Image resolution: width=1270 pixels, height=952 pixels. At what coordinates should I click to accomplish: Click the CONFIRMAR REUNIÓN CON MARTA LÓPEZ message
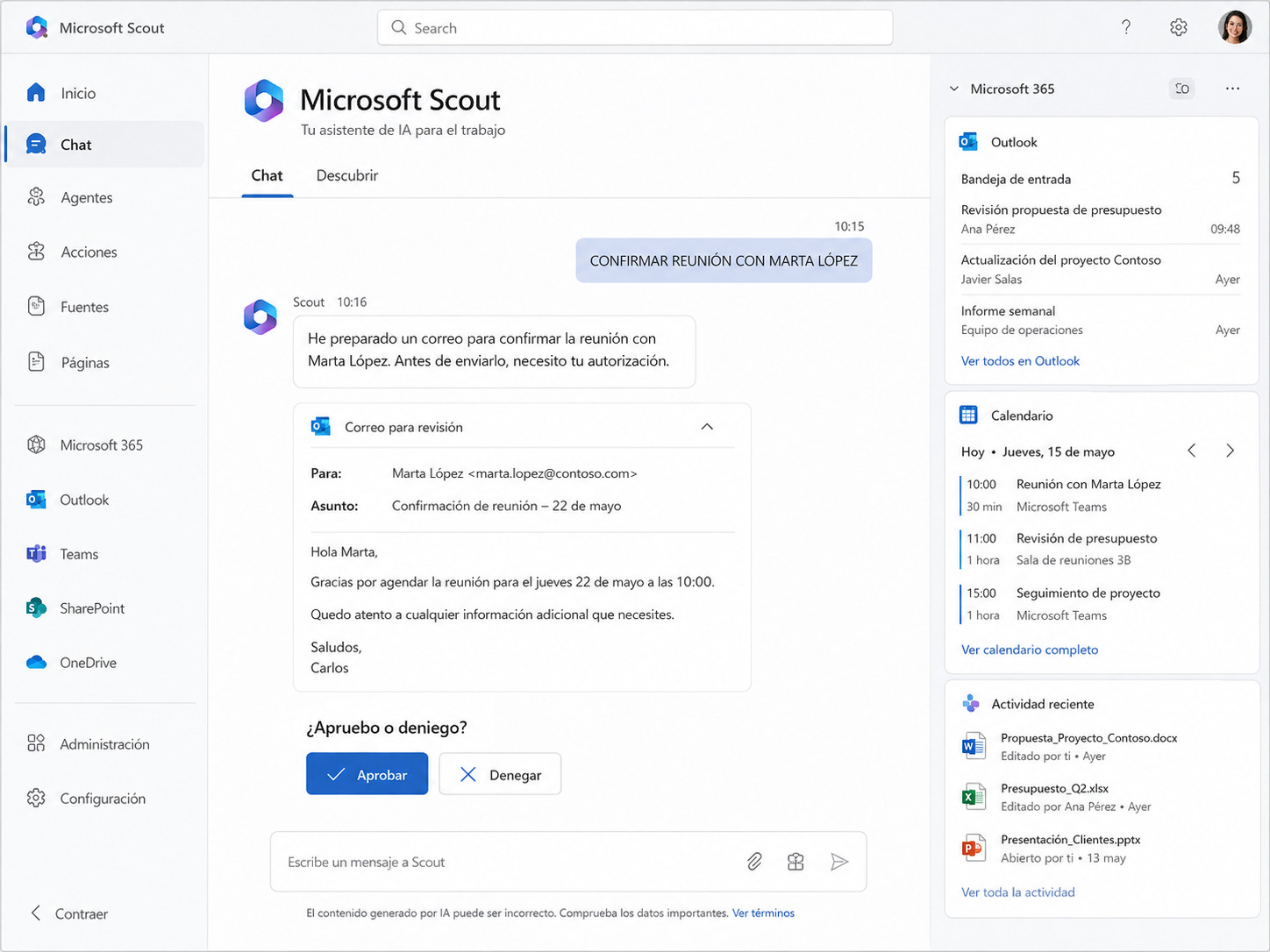tap(724, 260)
